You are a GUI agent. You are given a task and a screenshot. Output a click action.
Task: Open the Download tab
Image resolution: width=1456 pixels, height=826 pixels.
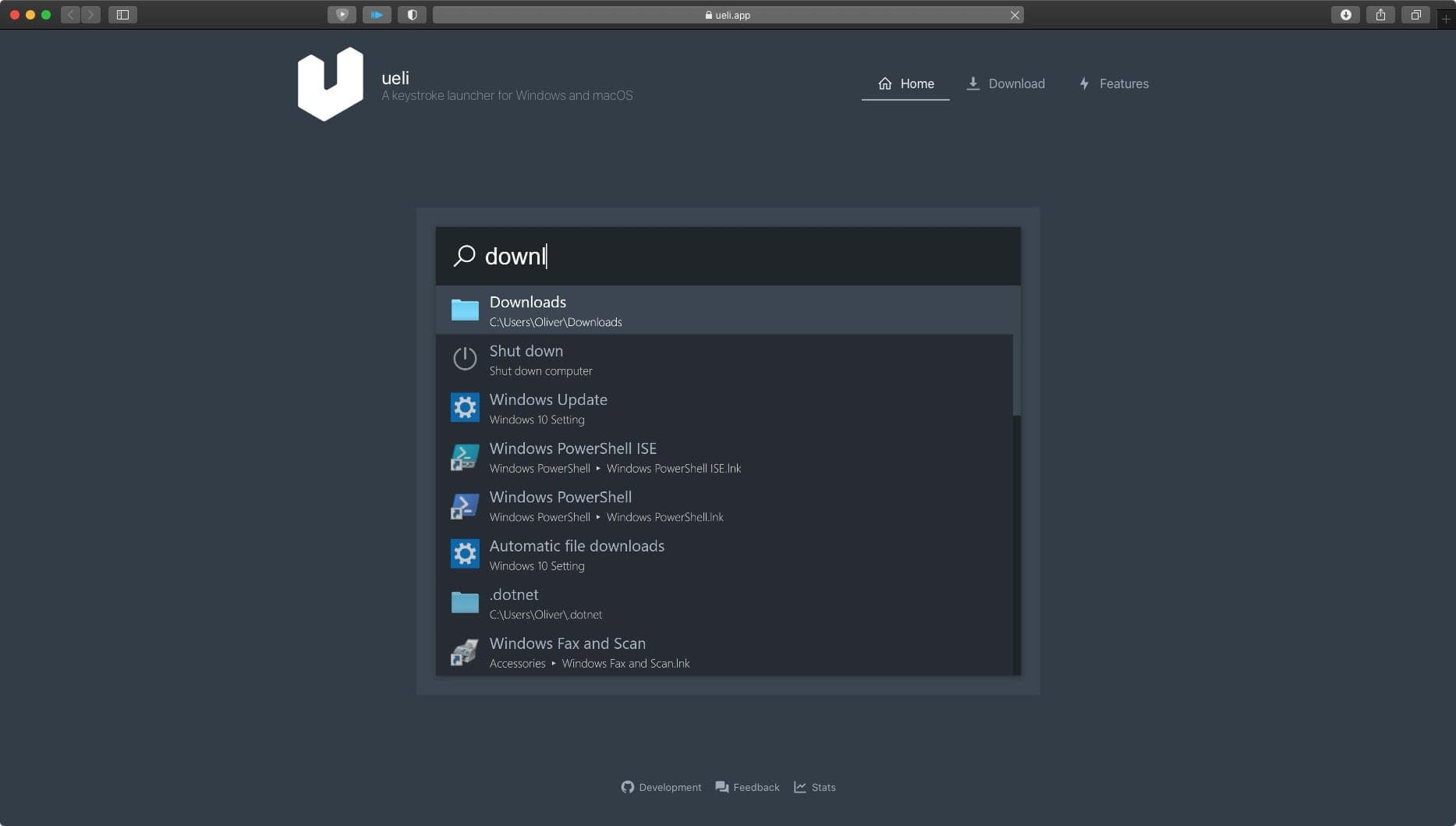(1005, 83)
